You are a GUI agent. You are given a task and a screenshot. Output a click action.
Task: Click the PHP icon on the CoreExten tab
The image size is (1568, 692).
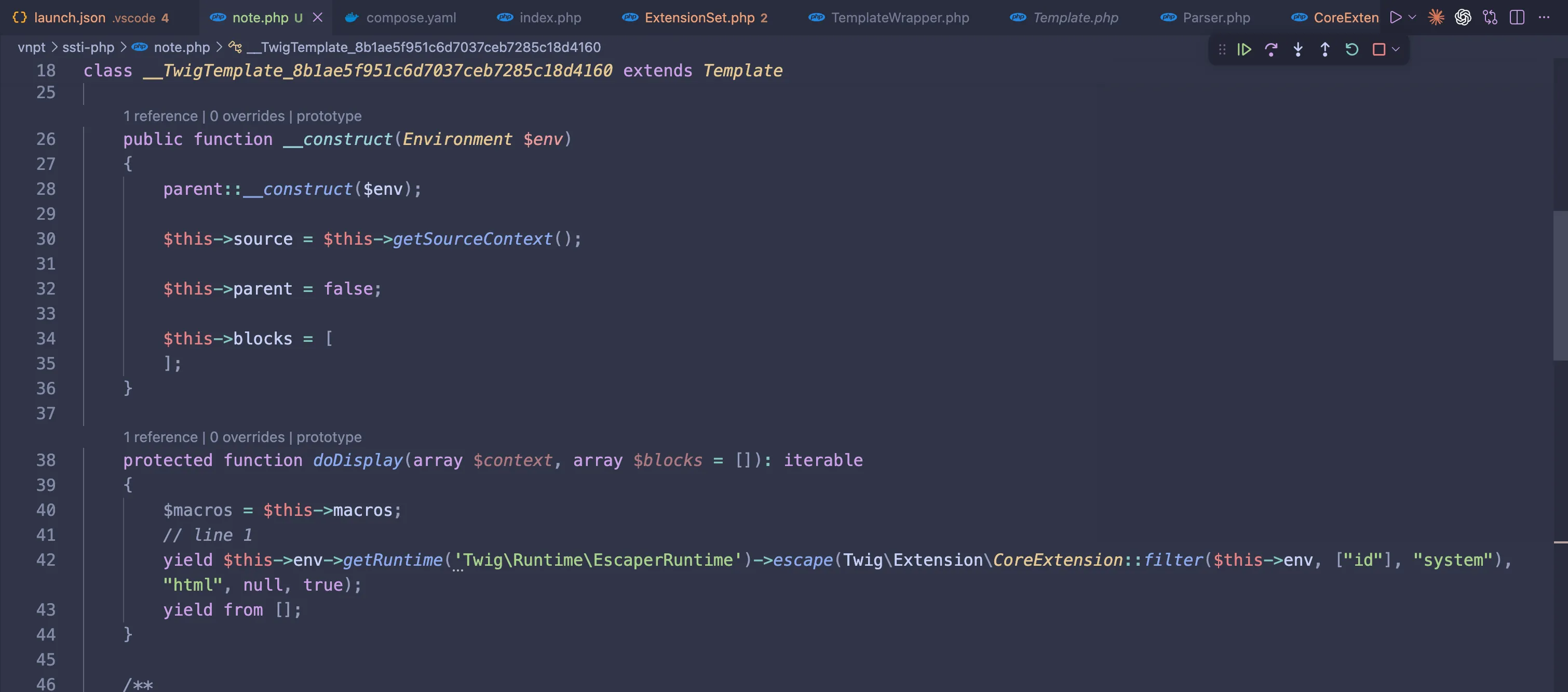click(x=1299, y=18)
